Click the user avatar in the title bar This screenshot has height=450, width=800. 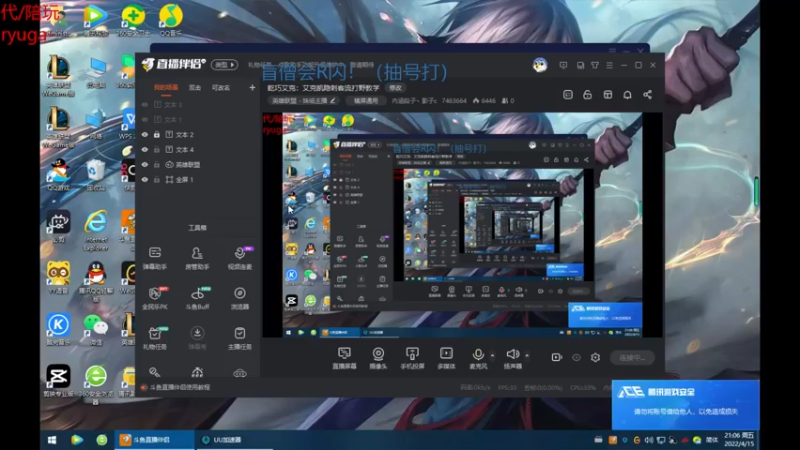(540, 65)
